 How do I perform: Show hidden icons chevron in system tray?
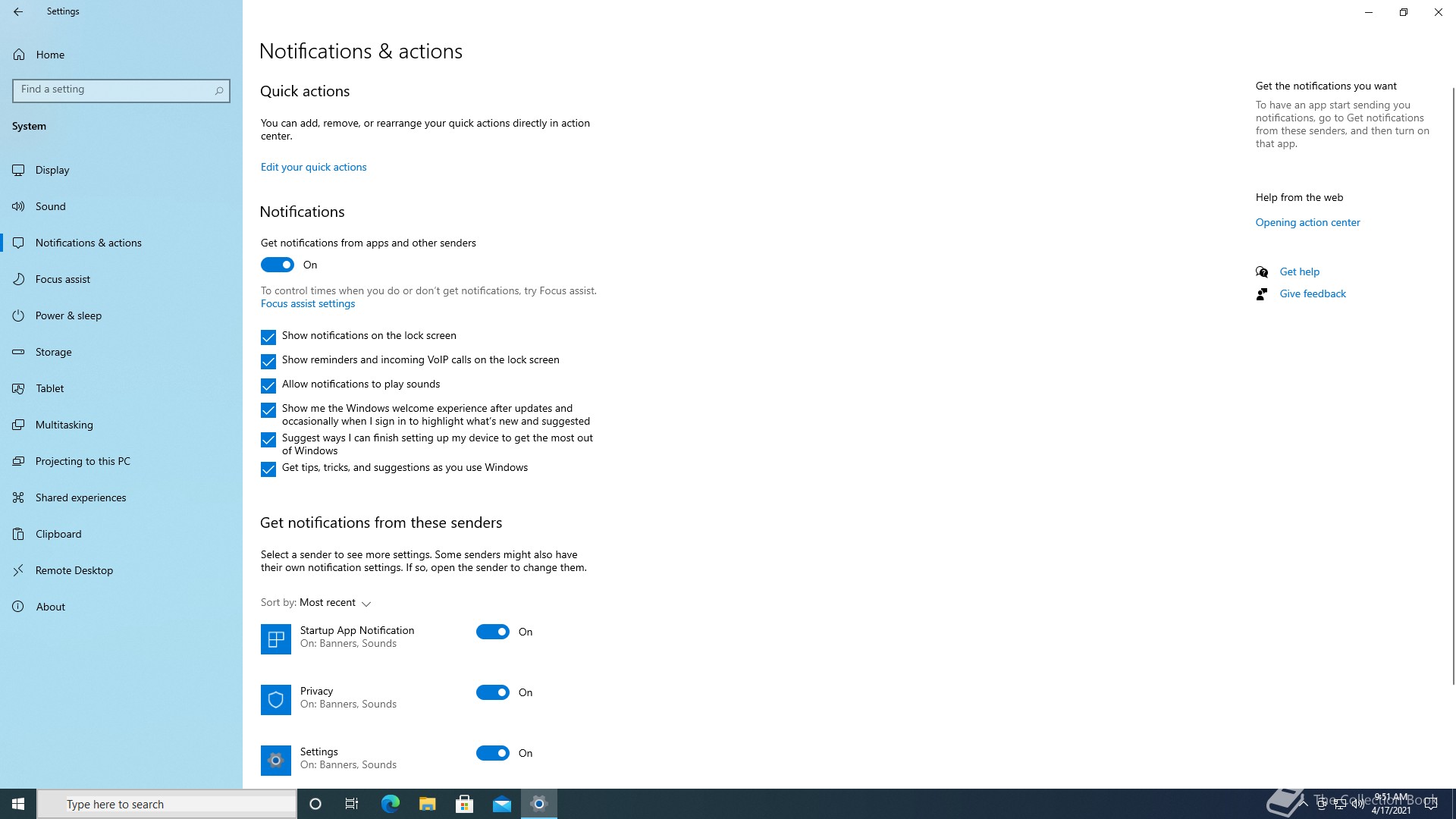coord(1304,805)
